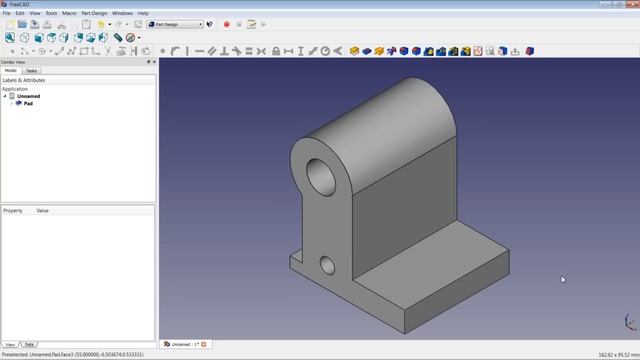Image resolution: width=640 pixels, height=360 pixels.
Task: Open the Windows menu
Action: 122,13
